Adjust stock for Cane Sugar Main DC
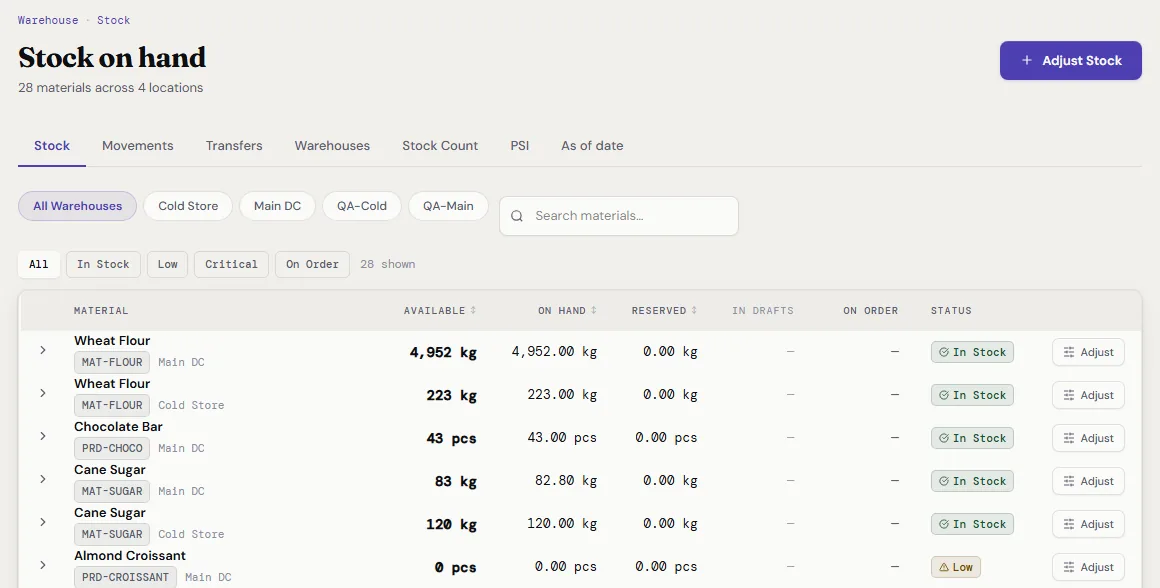This screenshot has height=588, width=1160. pyautogui.click(x=1088, y=481)
